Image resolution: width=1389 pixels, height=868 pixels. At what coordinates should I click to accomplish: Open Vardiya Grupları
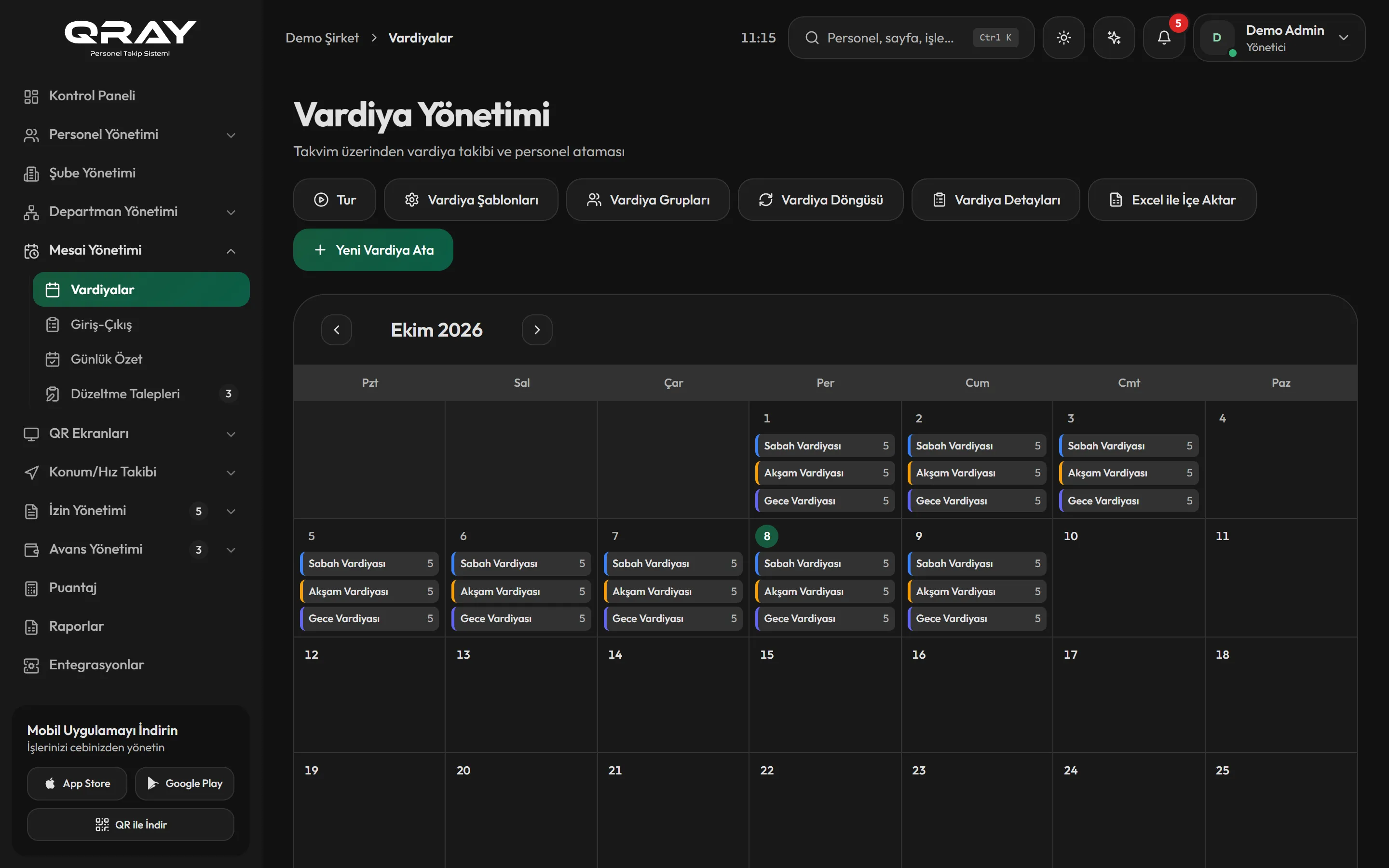647,200
